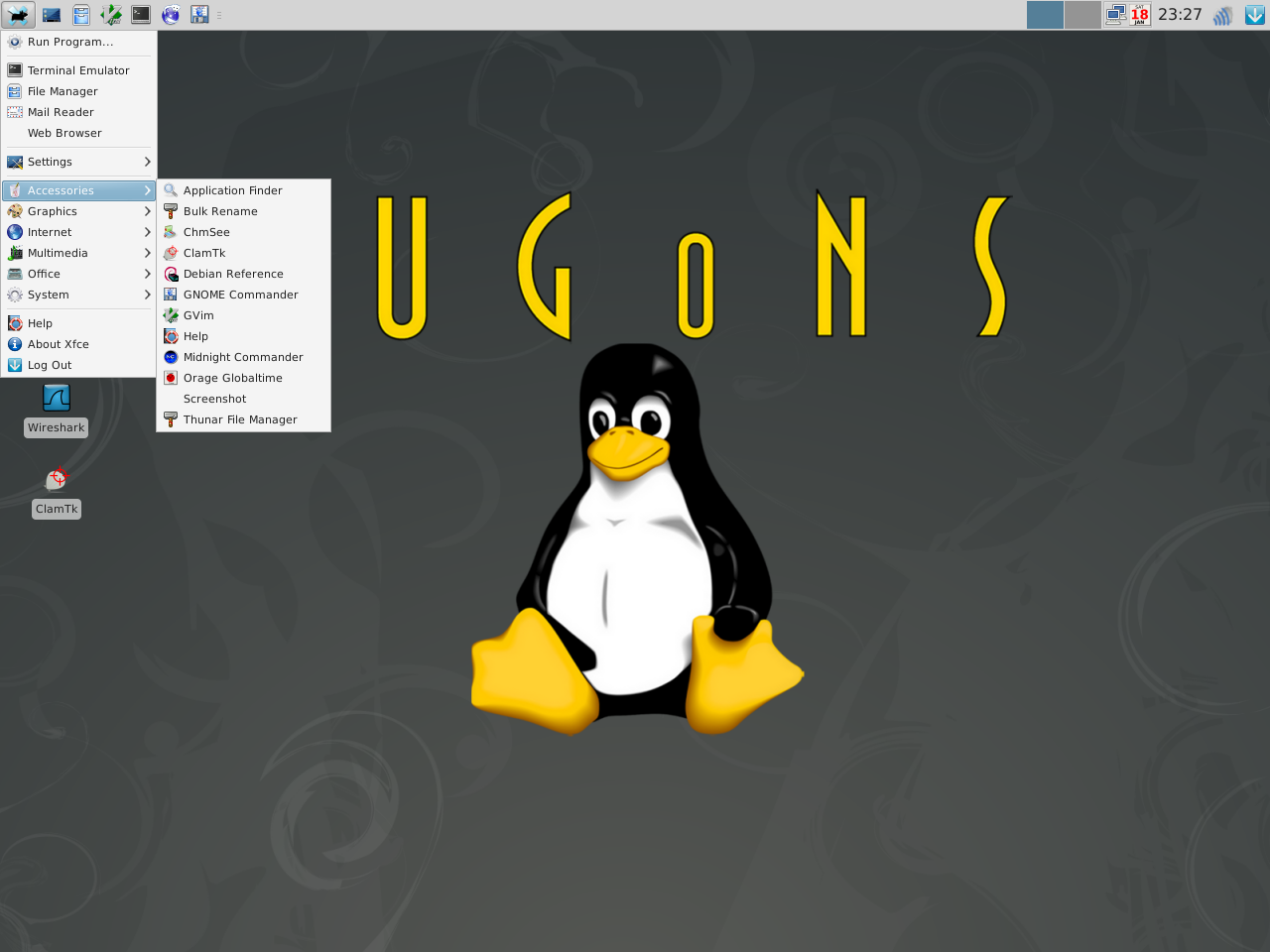This screenshot has width=1270, height=952.
Task: Open Debian Reference from Accessories
Action: click(243, 274)
